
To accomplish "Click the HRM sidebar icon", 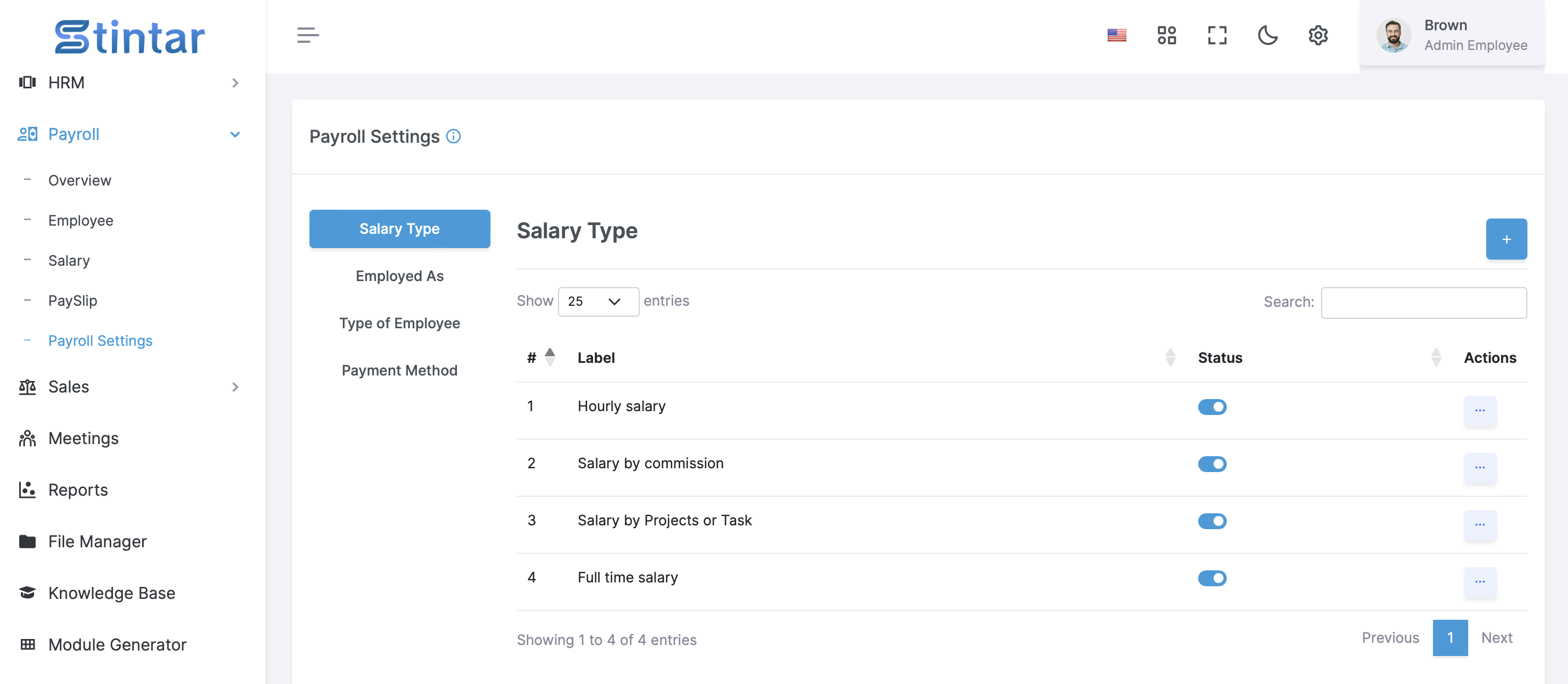I will pyautogui.click(x=27, y=82).
